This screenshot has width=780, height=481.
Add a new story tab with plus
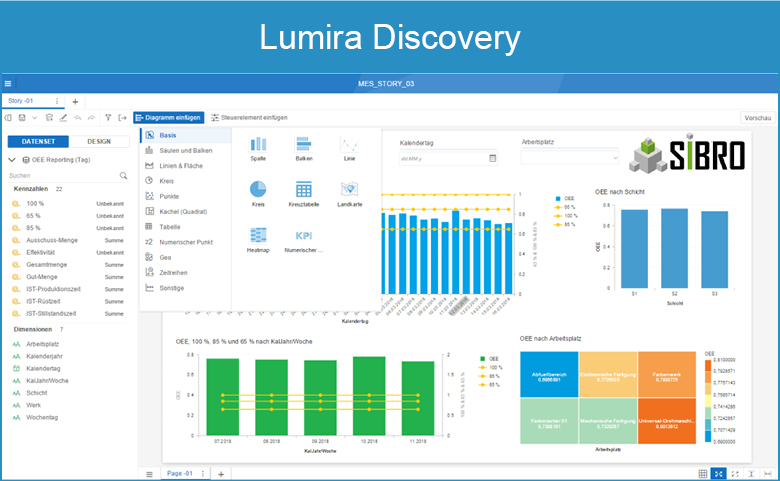[x=75, y=101]
